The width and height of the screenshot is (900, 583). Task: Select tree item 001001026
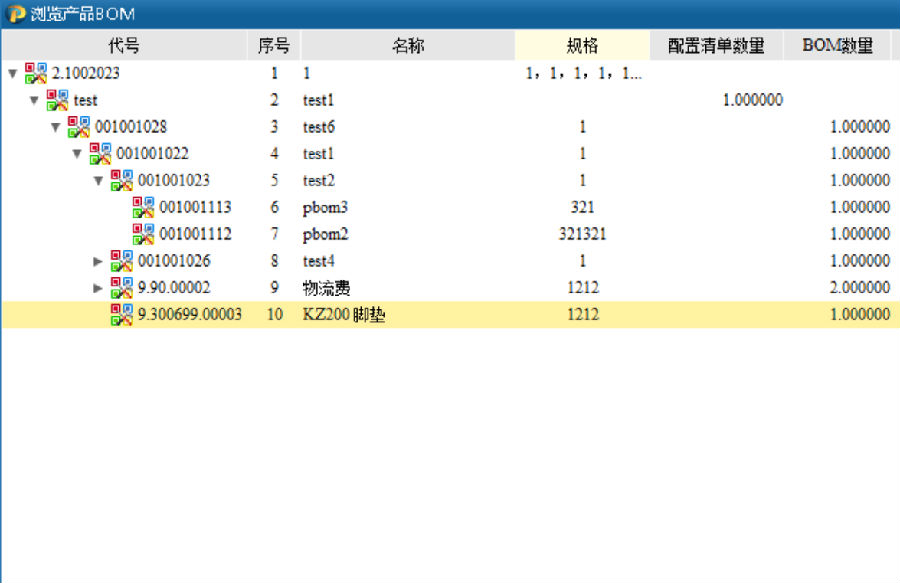coord(174,261)
